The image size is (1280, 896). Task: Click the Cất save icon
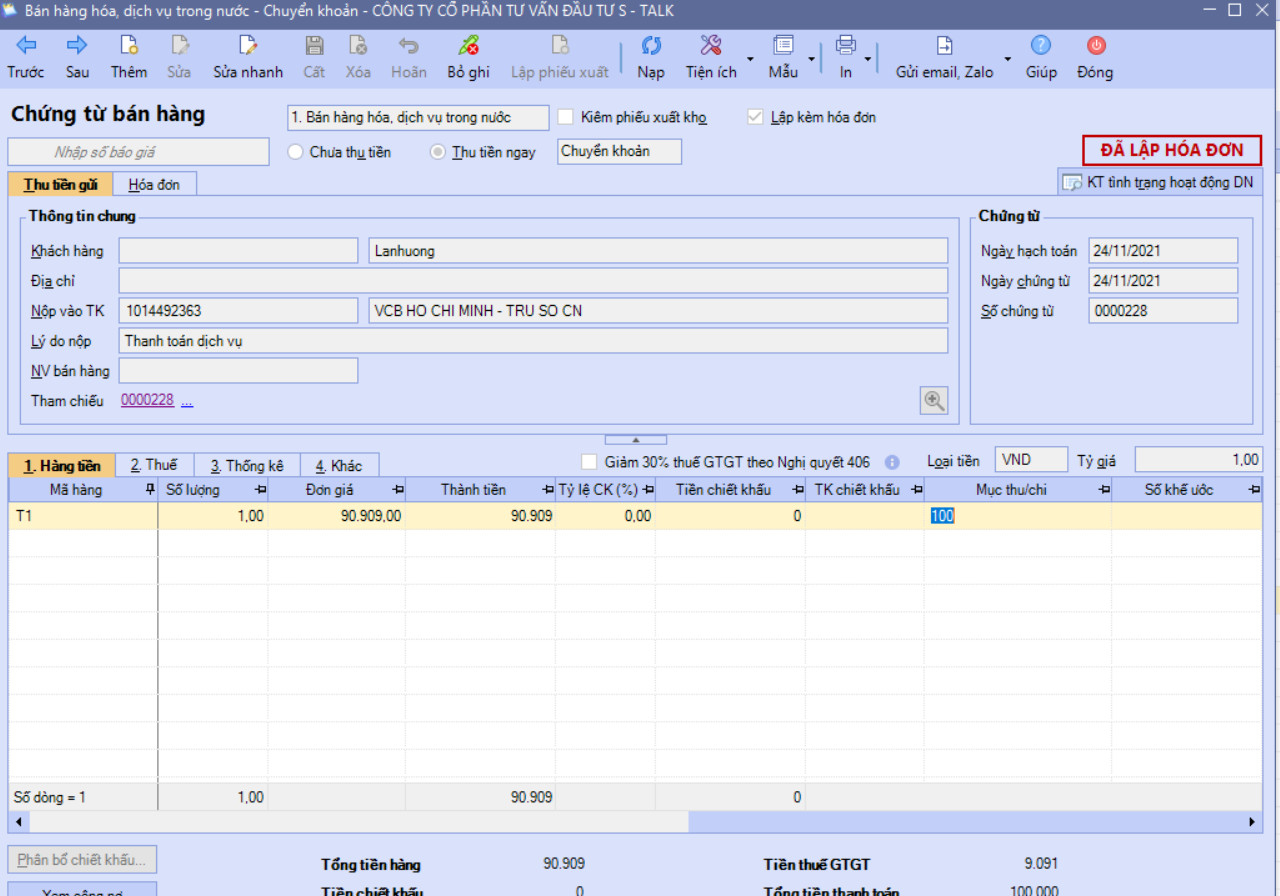[x=314, y=45]
